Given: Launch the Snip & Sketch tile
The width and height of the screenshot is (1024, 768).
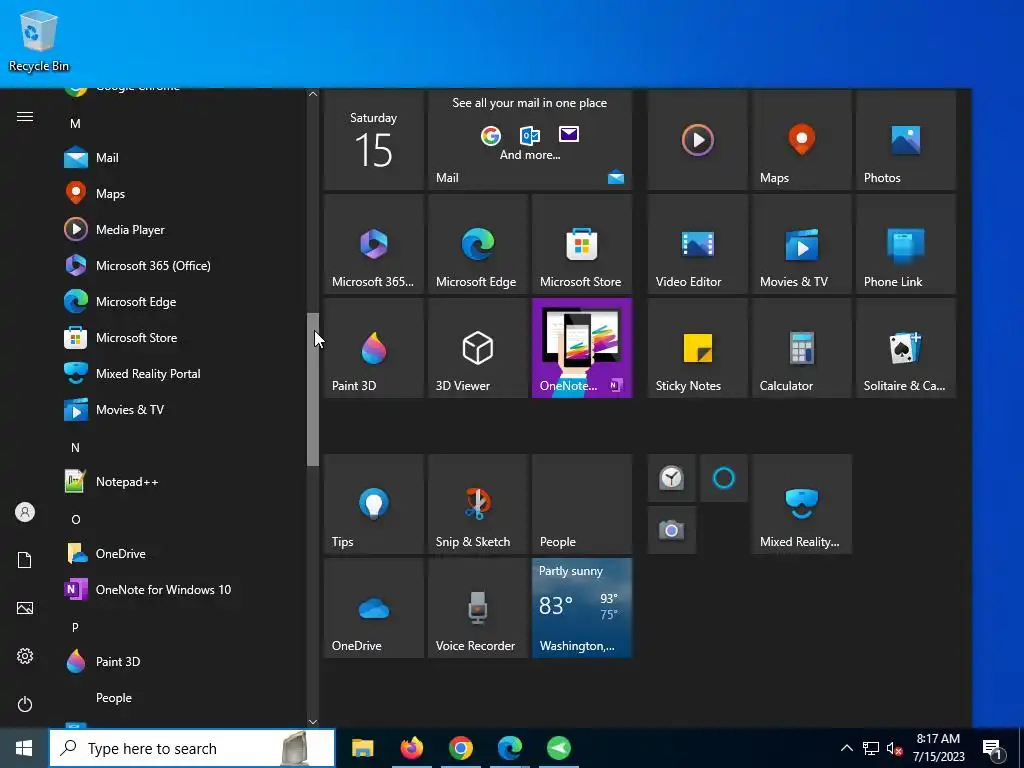Looking at the screenshot, I should 477,504.
